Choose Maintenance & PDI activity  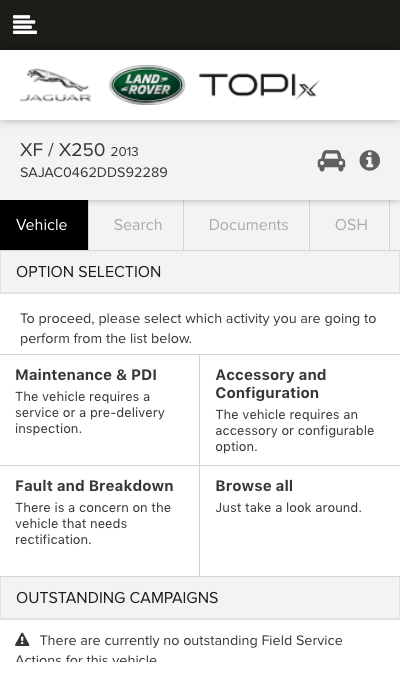click(x=100, y=410)
